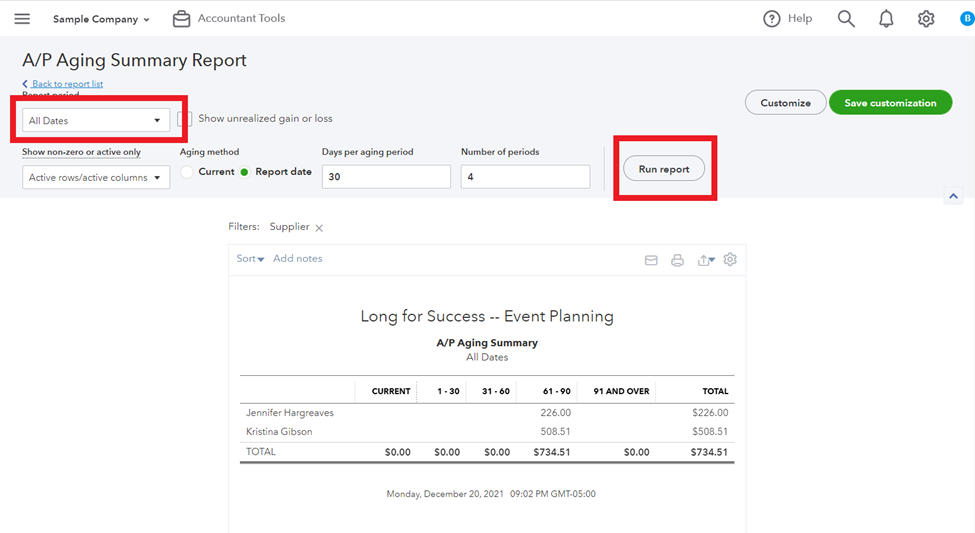
Task: Click the Days per aging period field
Action: 386,177
